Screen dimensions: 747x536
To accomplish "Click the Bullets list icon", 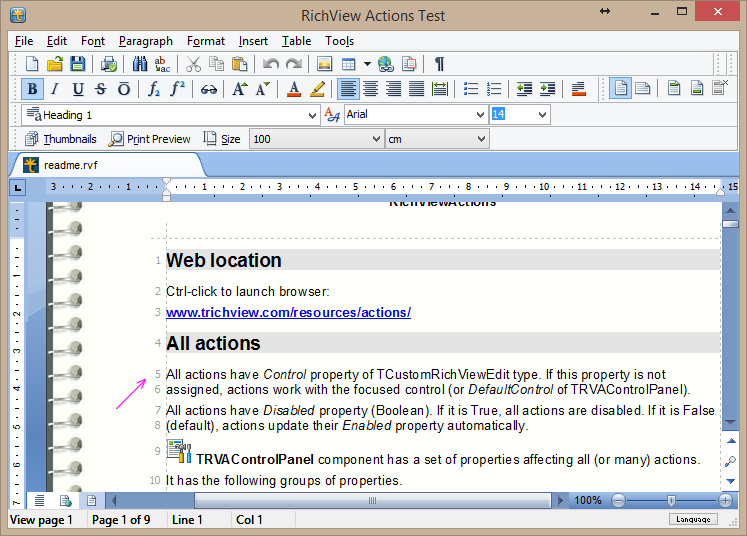I will pos(471,89).
